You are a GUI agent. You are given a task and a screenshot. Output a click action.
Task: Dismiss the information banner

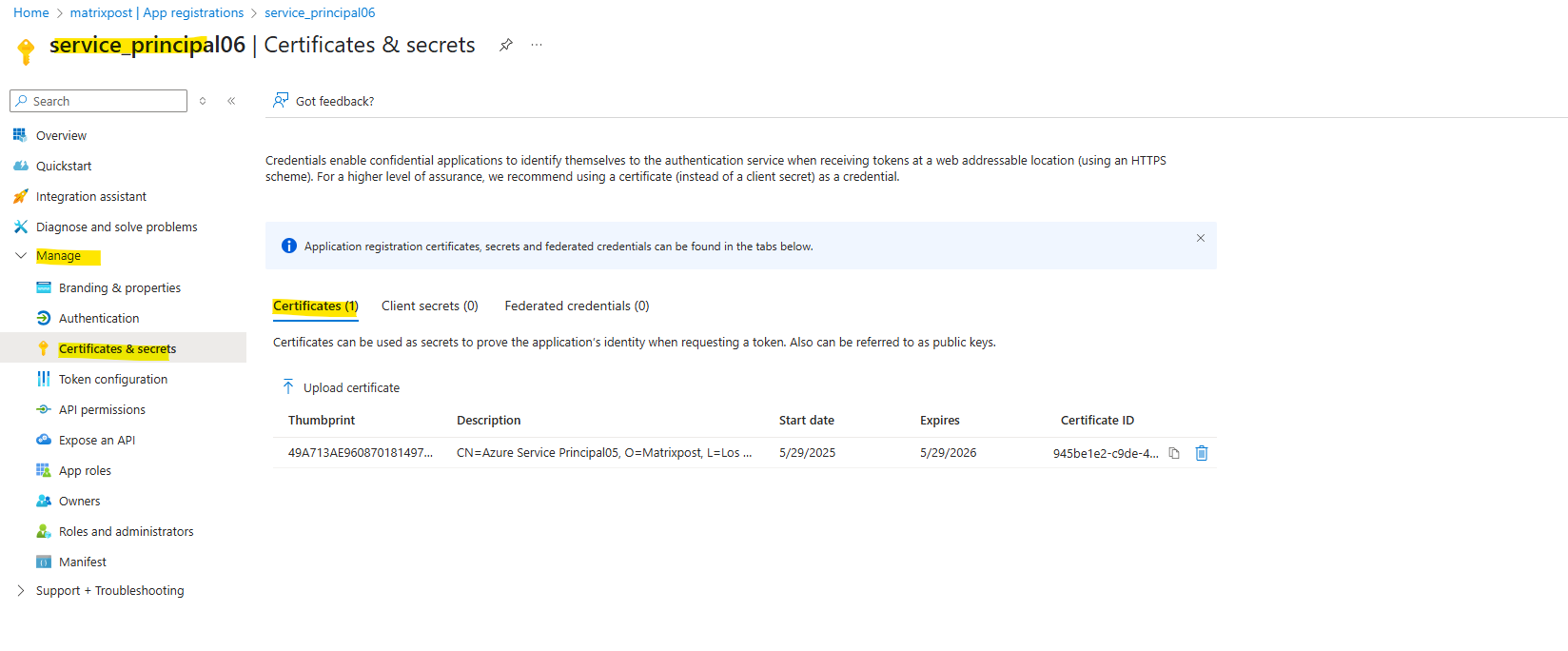[x=1201, y=238]
